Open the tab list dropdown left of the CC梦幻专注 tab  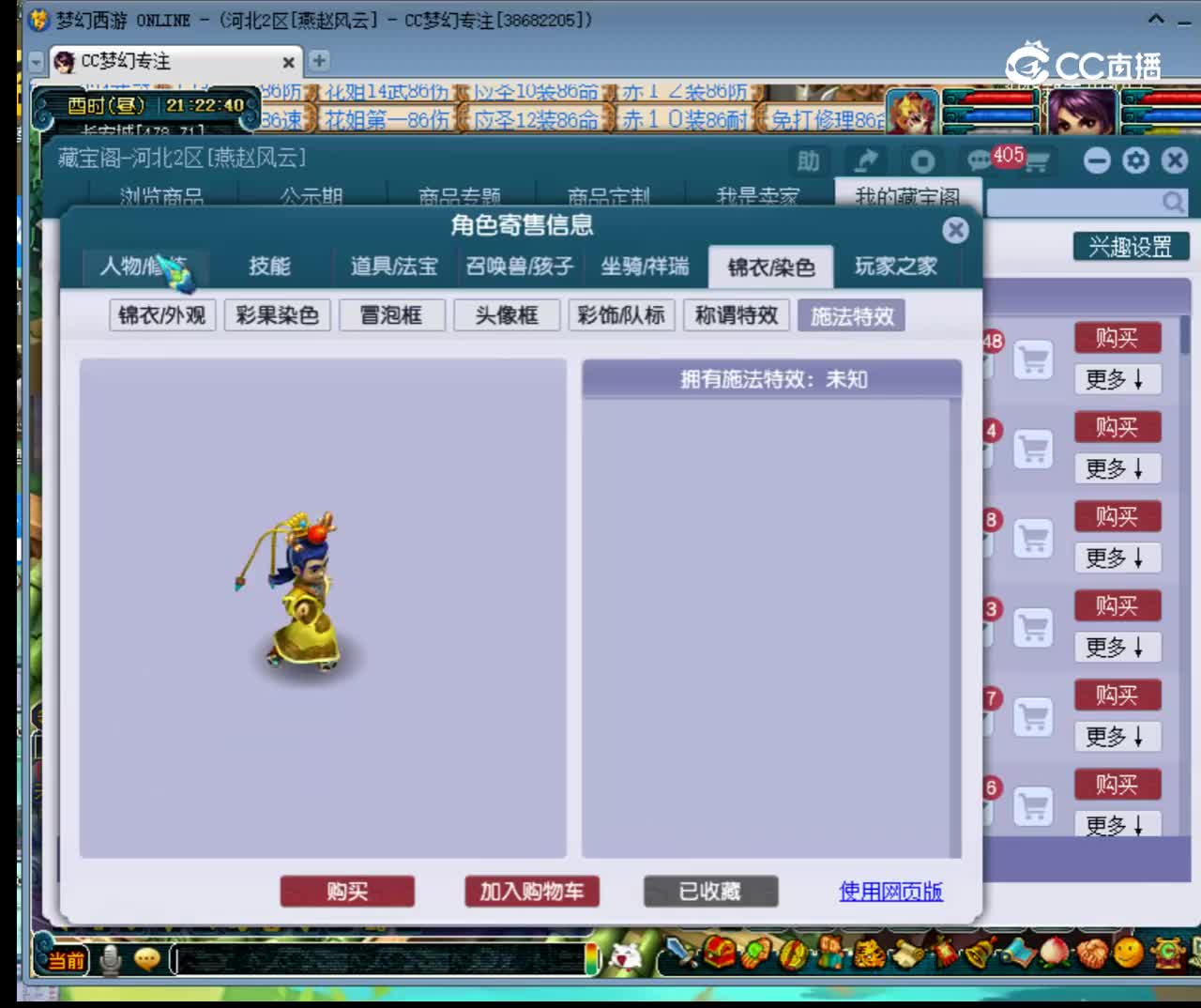tap(36, 62)
